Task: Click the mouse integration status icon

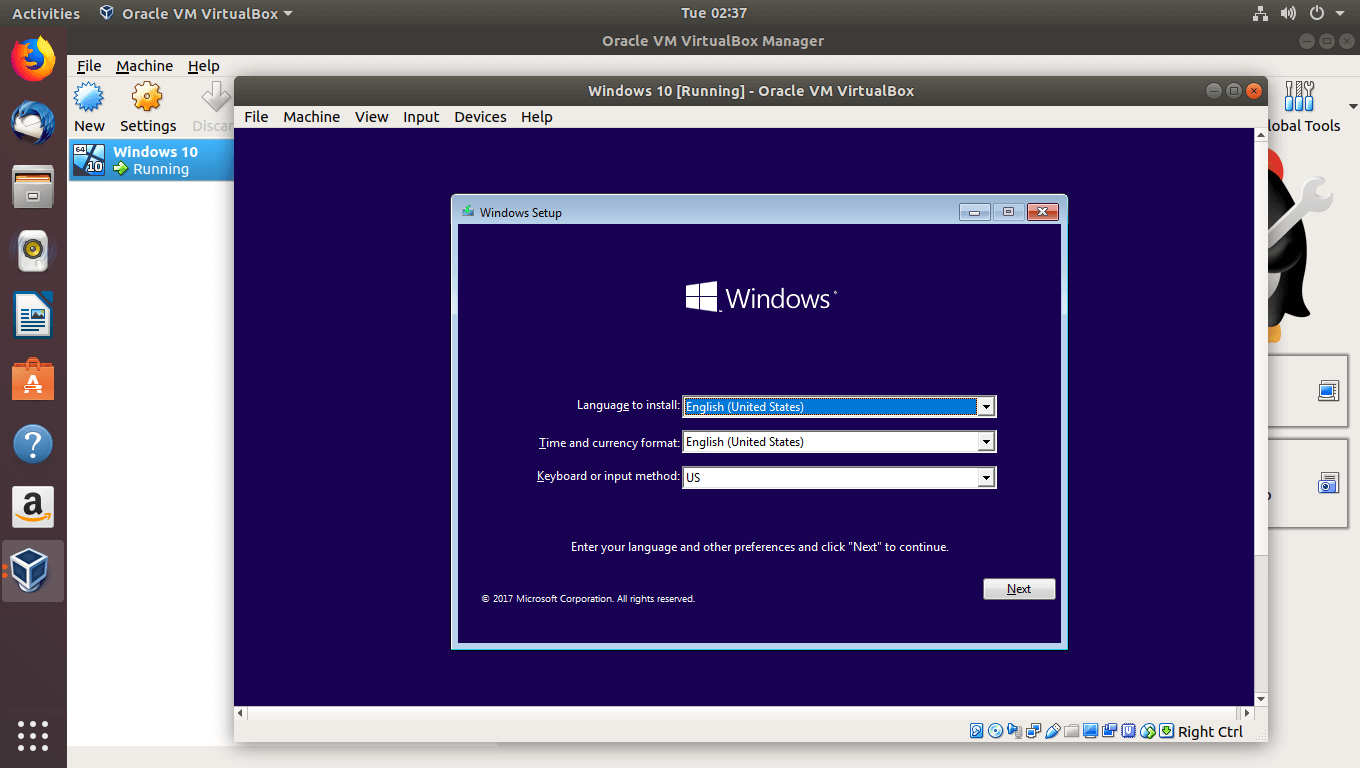Action: click(x=1147, y=731)
